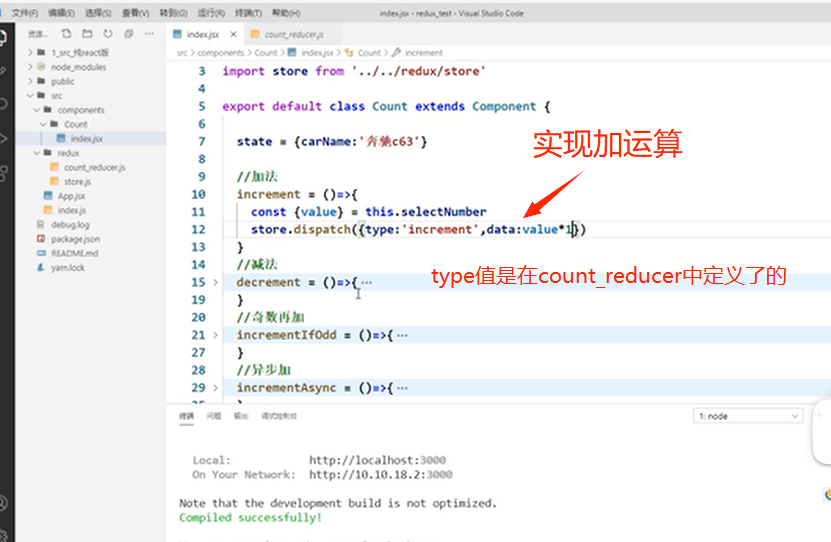The width and height of the screenshot is (831, 542).
Task: Expand the 1_src folder chevron
Action: click(30, 52)
